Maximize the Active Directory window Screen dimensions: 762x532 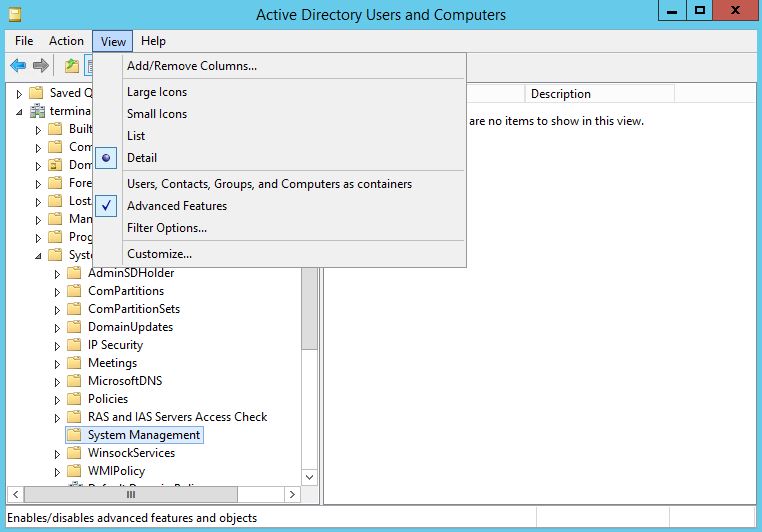(699, 11)
